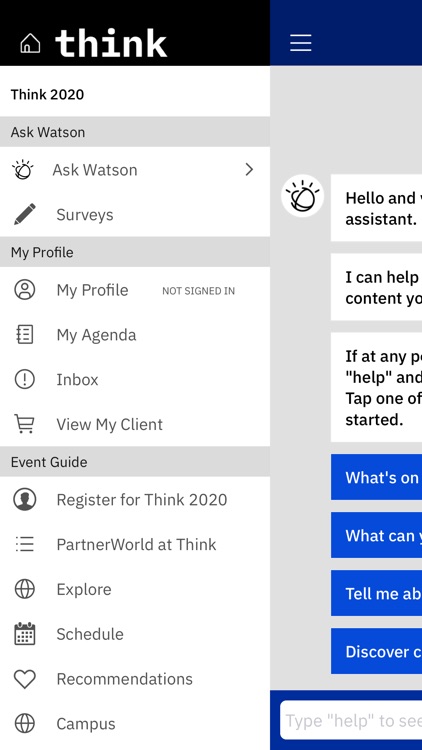This screenshot has height=750, width=422.
Task: Click the heart icon for Recommendations
Action: point(24,679)
